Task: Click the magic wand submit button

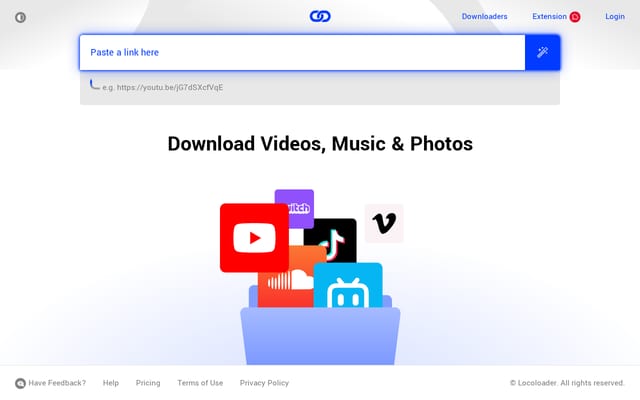Action: click(x=542, y=53)
